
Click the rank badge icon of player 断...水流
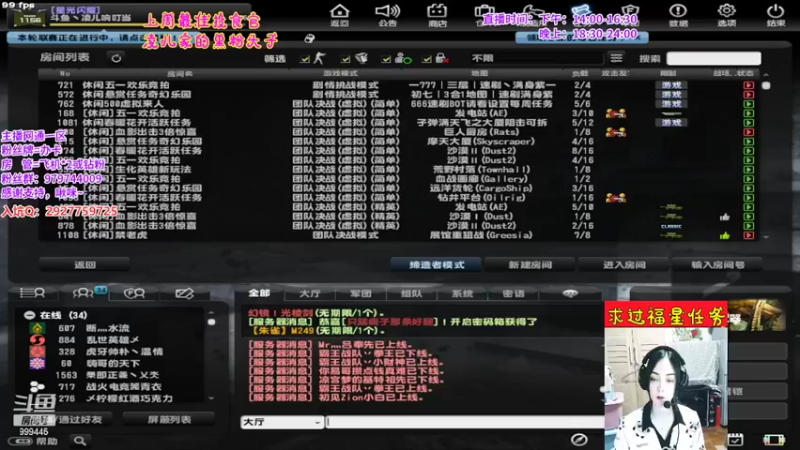[x=37, y=328]
